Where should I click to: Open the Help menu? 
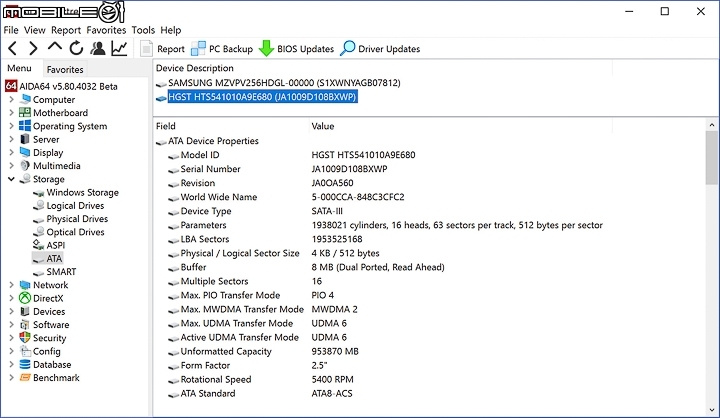(171, 30)
